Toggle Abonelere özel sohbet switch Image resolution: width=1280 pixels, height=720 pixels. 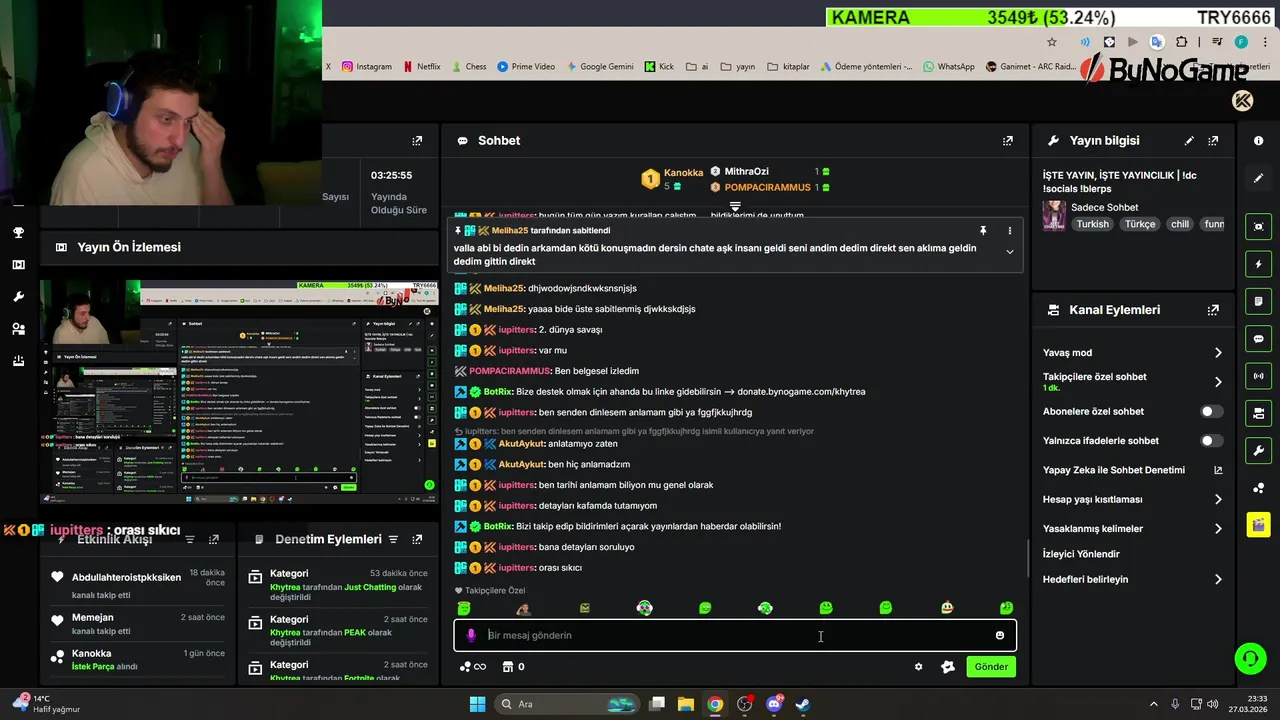(1211, 412)
